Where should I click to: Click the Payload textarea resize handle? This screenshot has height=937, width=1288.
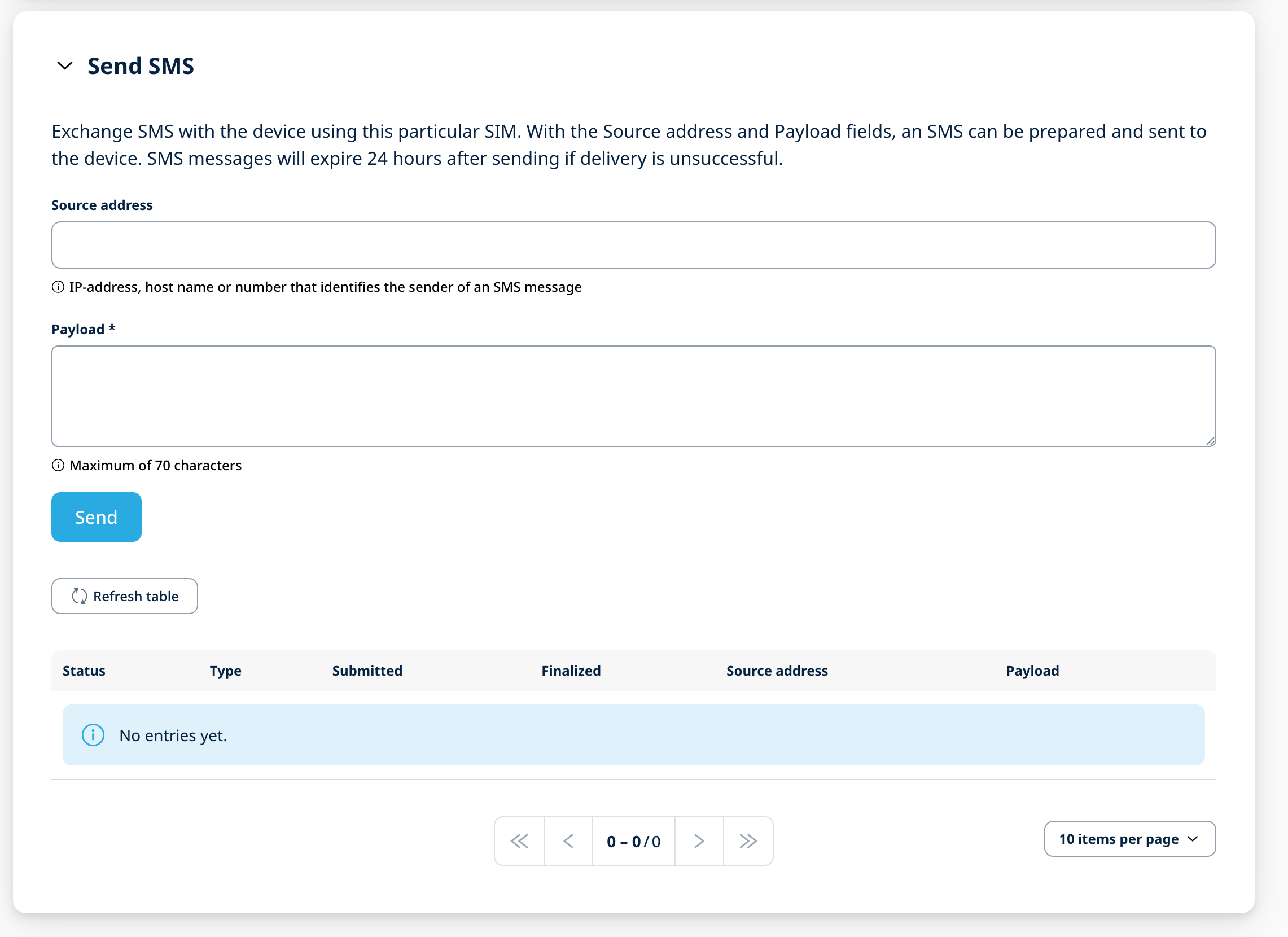click(1210, 441)
